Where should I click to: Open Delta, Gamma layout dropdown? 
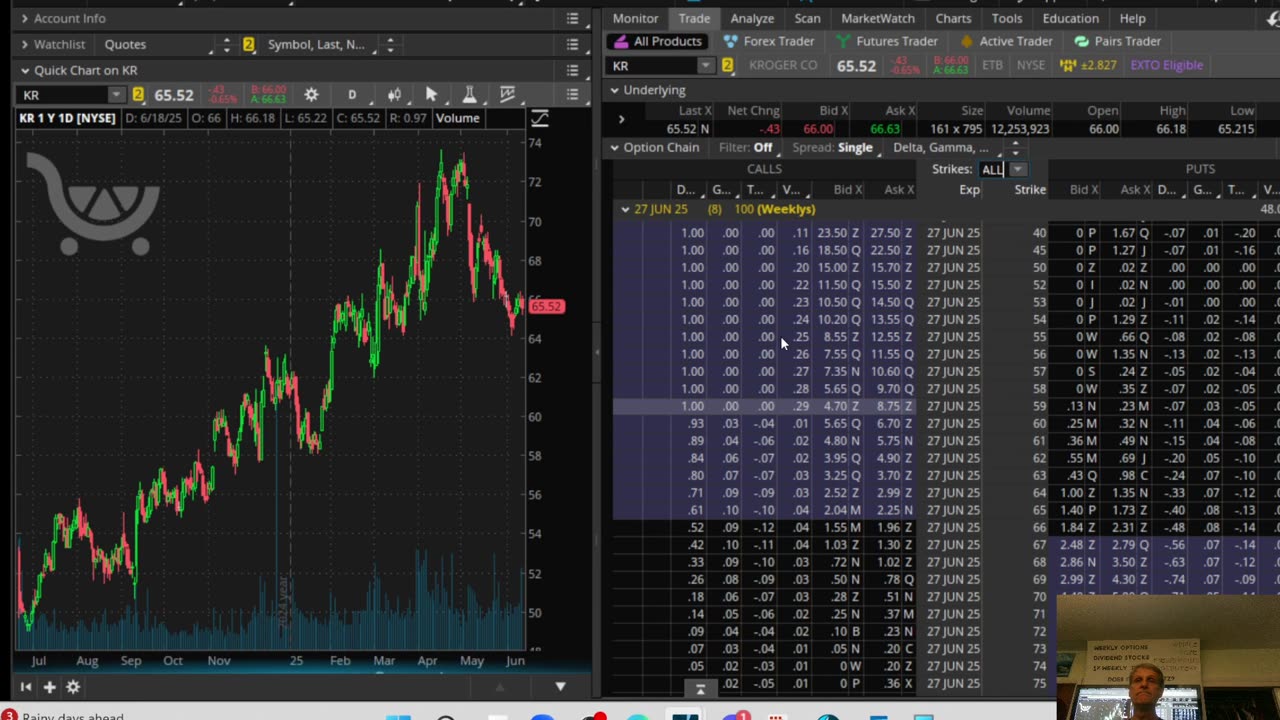[946, 147]
